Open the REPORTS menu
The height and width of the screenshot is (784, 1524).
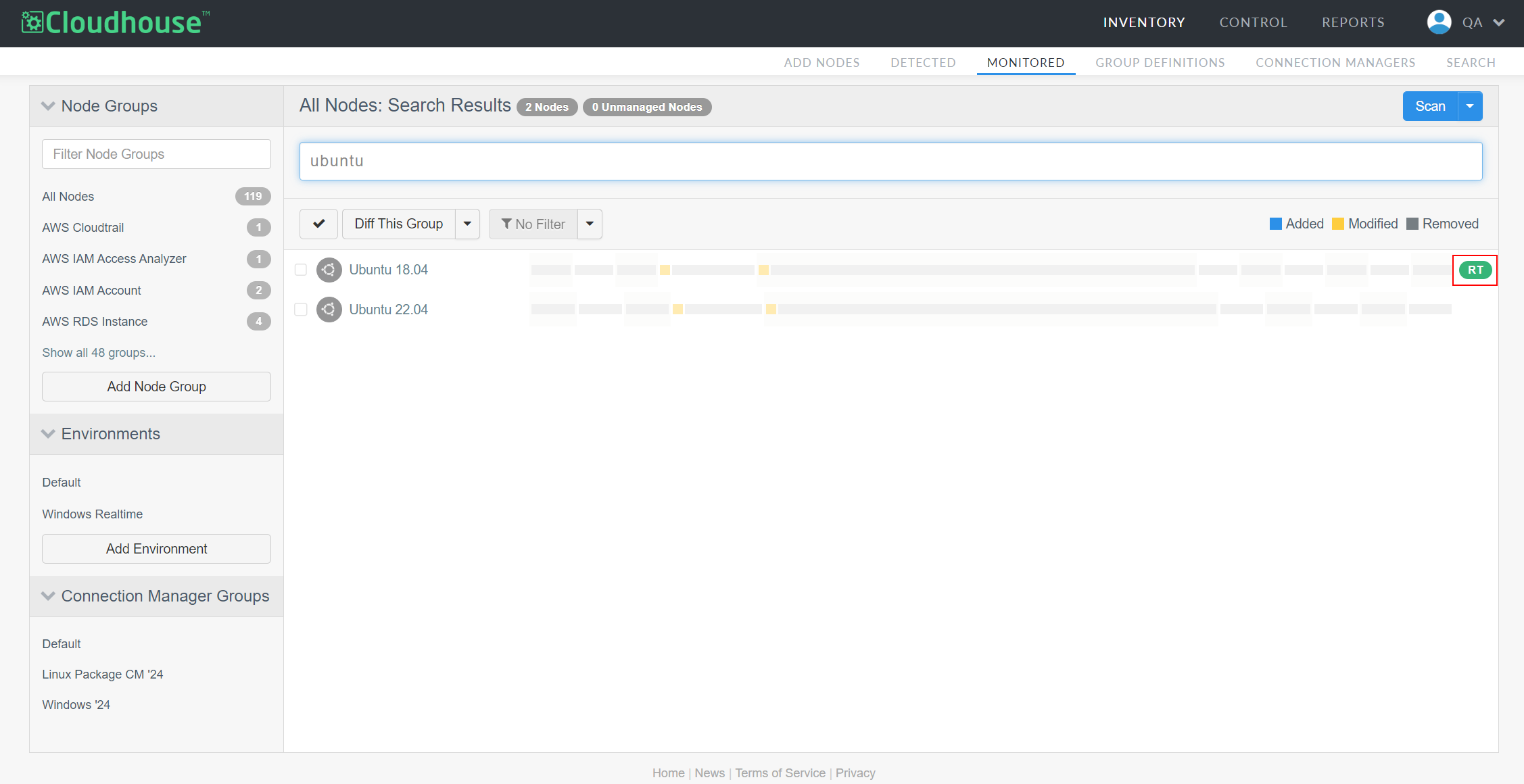[1353, 22]
